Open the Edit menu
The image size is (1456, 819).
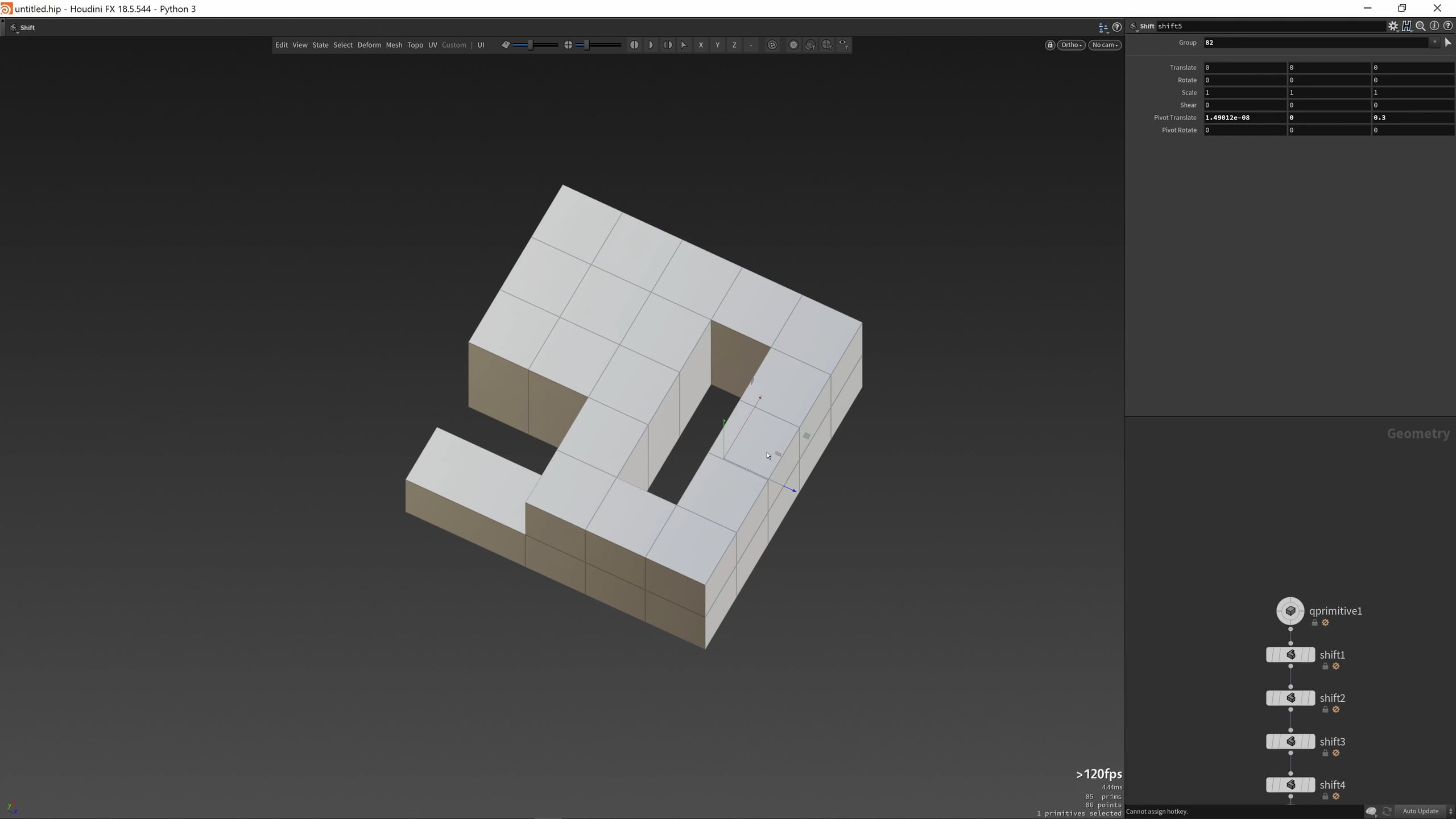pos(282,45)
